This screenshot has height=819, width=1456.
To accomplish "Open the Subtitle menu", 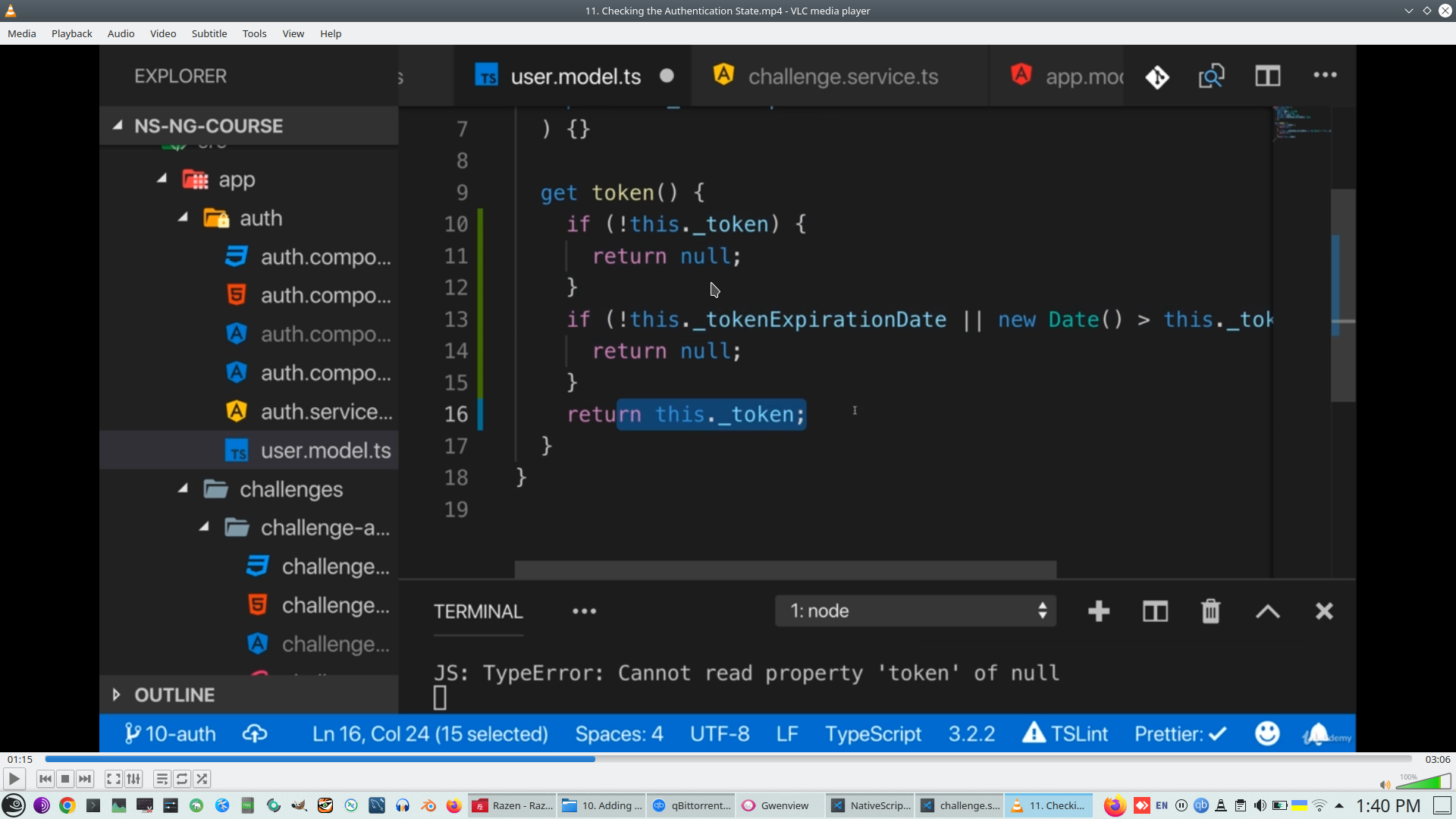I will point(209,33).
